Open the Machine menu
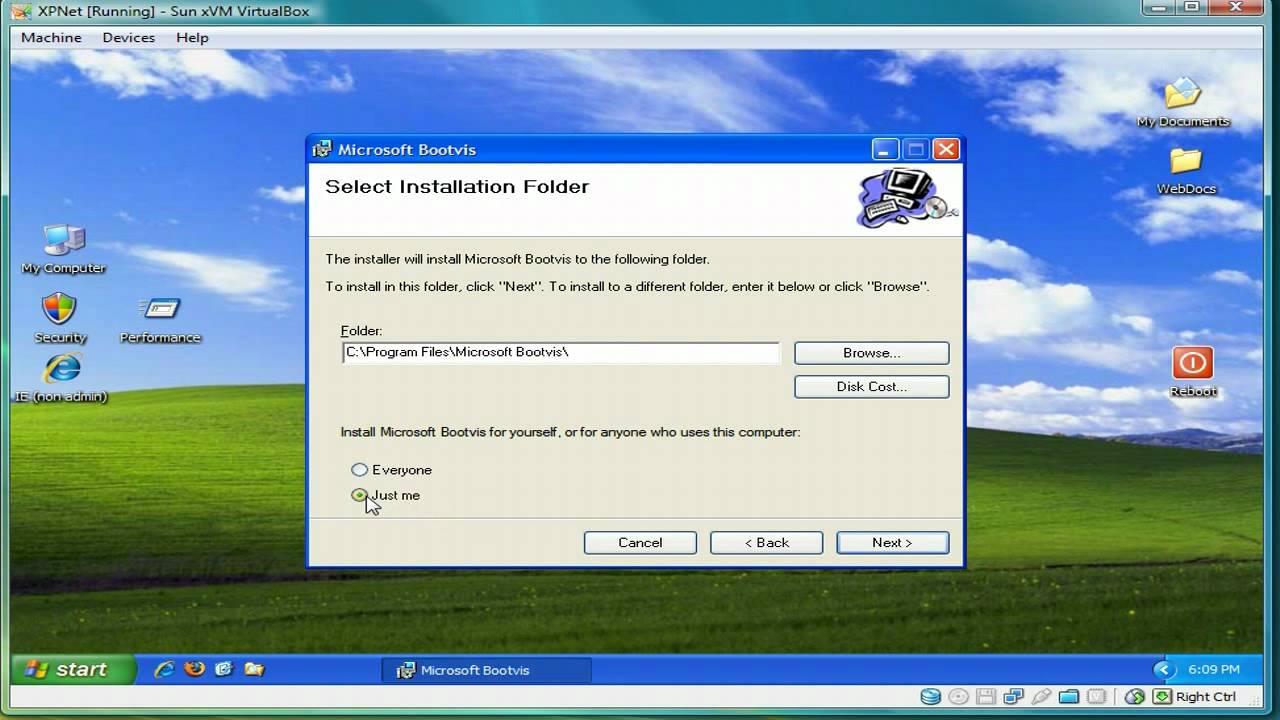Image resolution: width=1280 pixels, height=720 pixels. click(51, 37)
